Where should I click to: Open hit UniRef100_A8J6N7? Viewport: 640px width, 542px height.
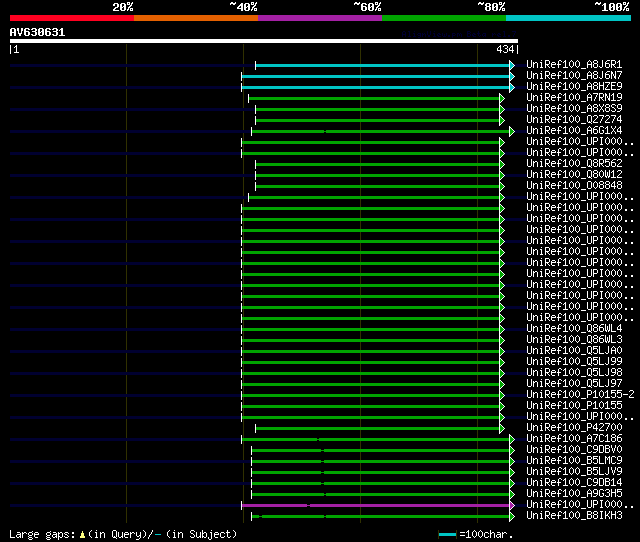coord(574,76)
